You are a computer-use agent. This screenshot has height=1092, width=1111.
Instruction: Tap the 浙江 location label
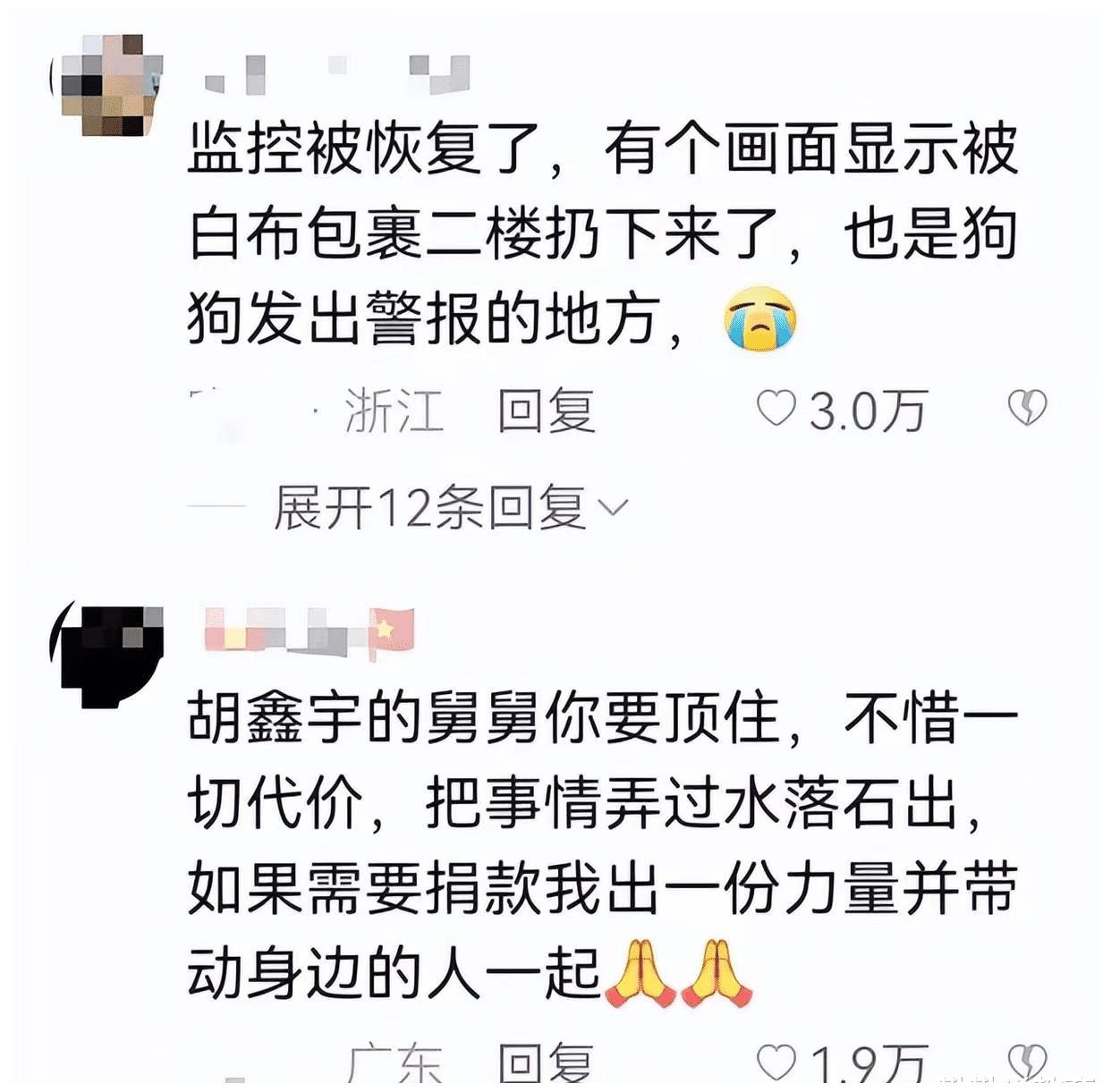coord(394,411)
